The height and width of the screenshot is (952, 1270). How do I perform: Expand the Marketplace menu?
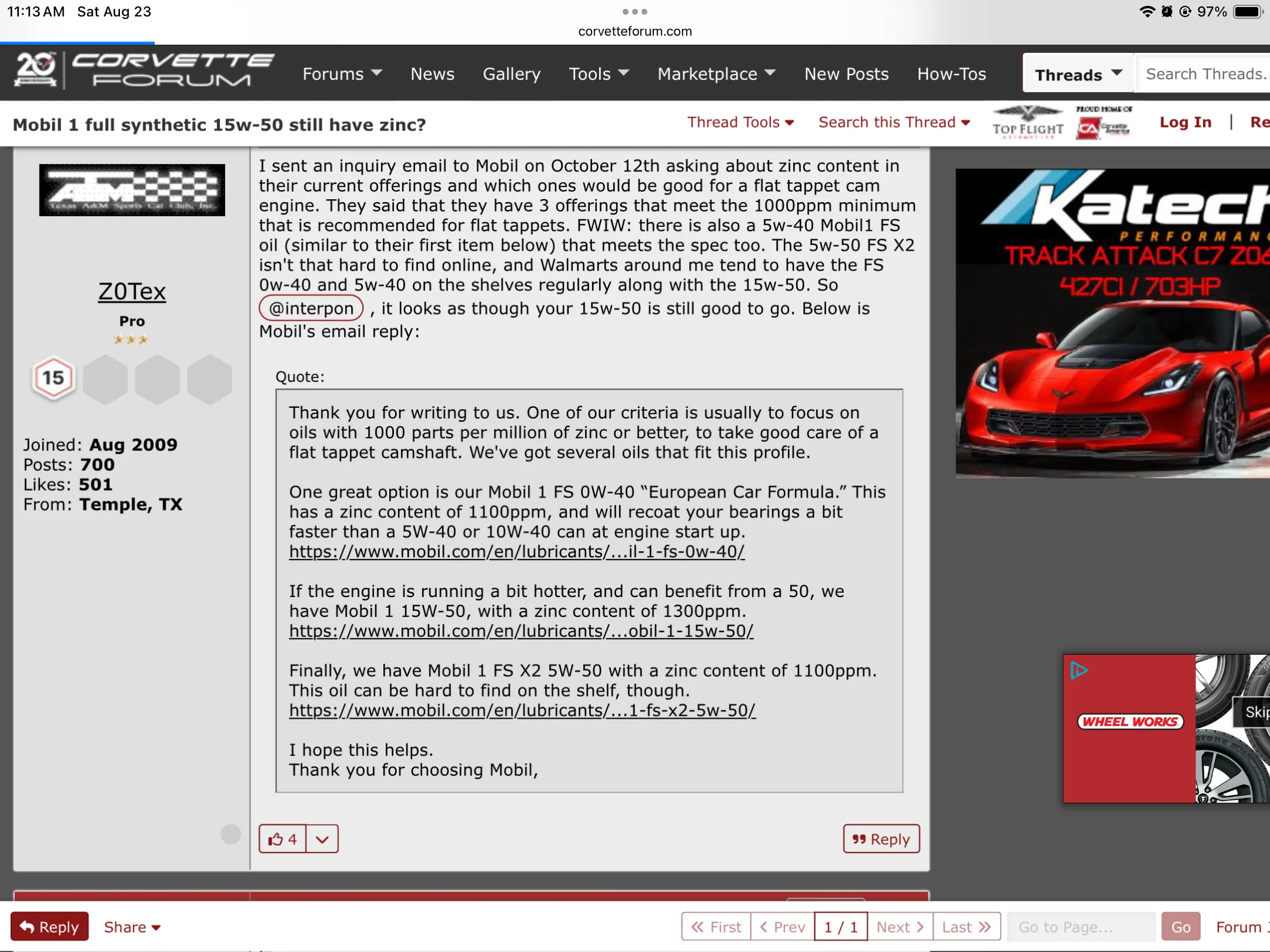click(716, 74)
